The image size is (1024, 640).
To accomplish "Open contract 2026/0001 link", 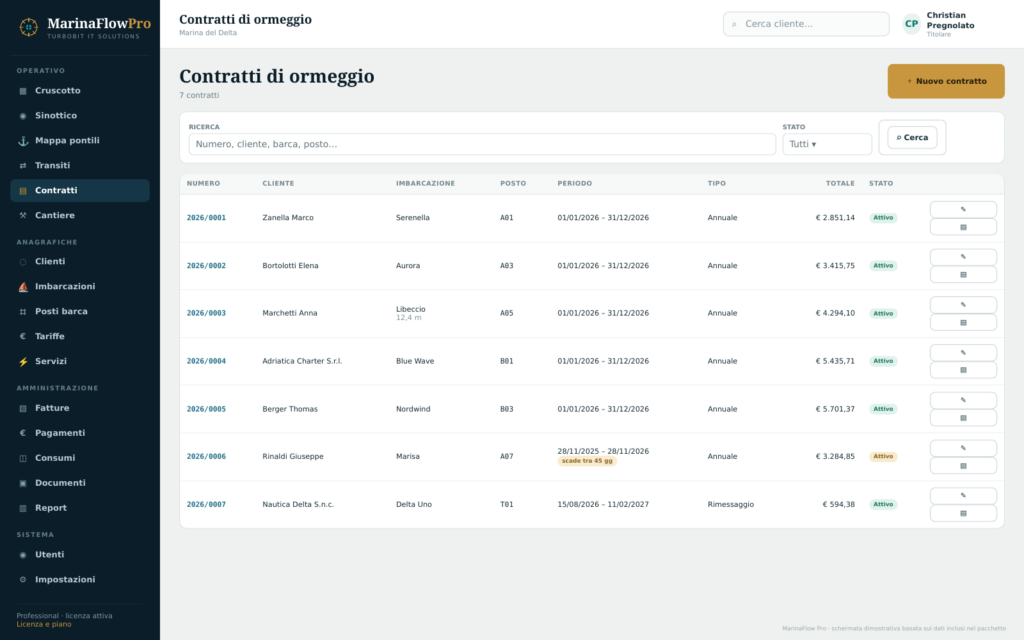I will (206, 217).
